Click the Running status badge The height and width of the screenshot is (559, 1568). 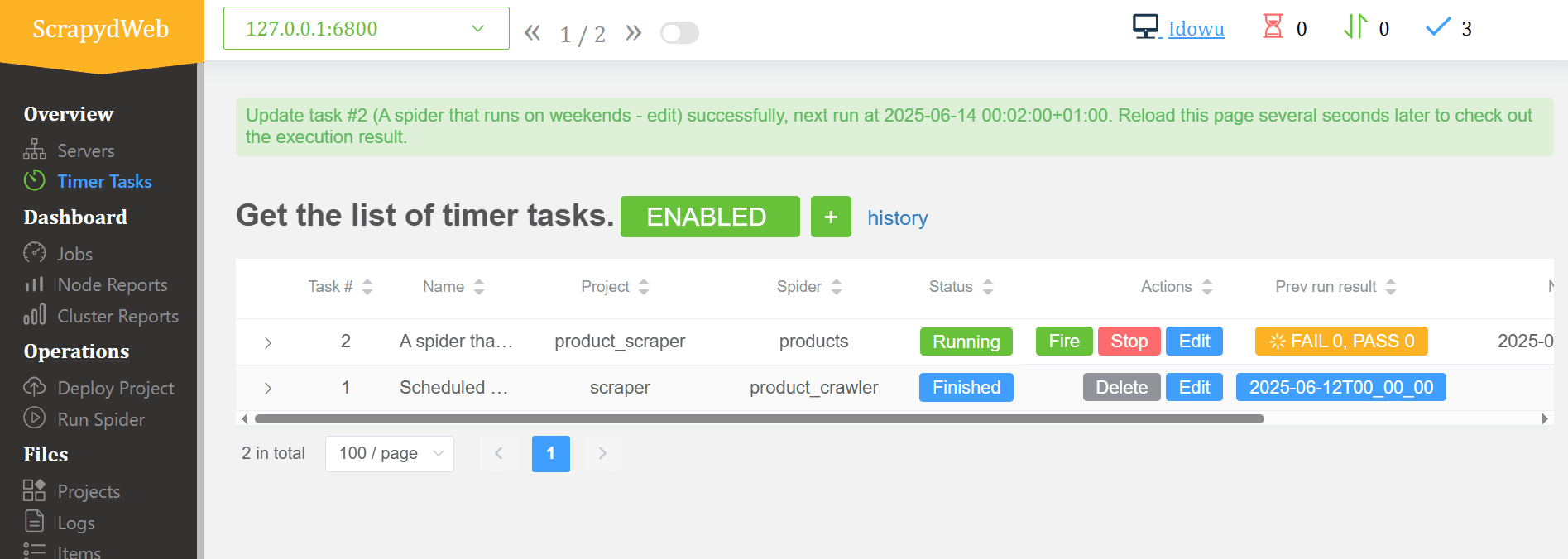pyautogui.click(x=966, y=342)
